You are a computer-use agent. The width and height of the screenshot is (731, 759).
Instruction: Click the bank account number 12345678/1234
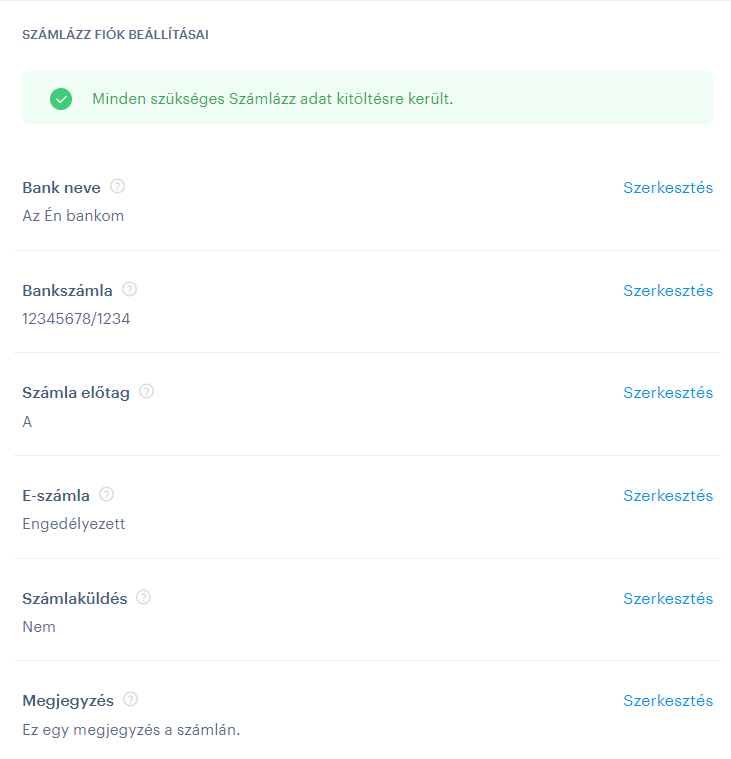click(x=76, y=319)
